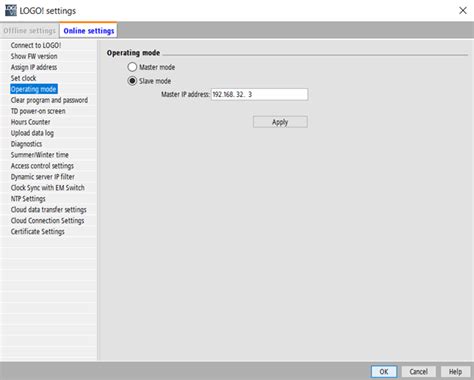The height and width of the screenshot is (380, 474).
Task: Open Cloud data transfer settings
Action: pyautogui.click(x=49, y=210)
